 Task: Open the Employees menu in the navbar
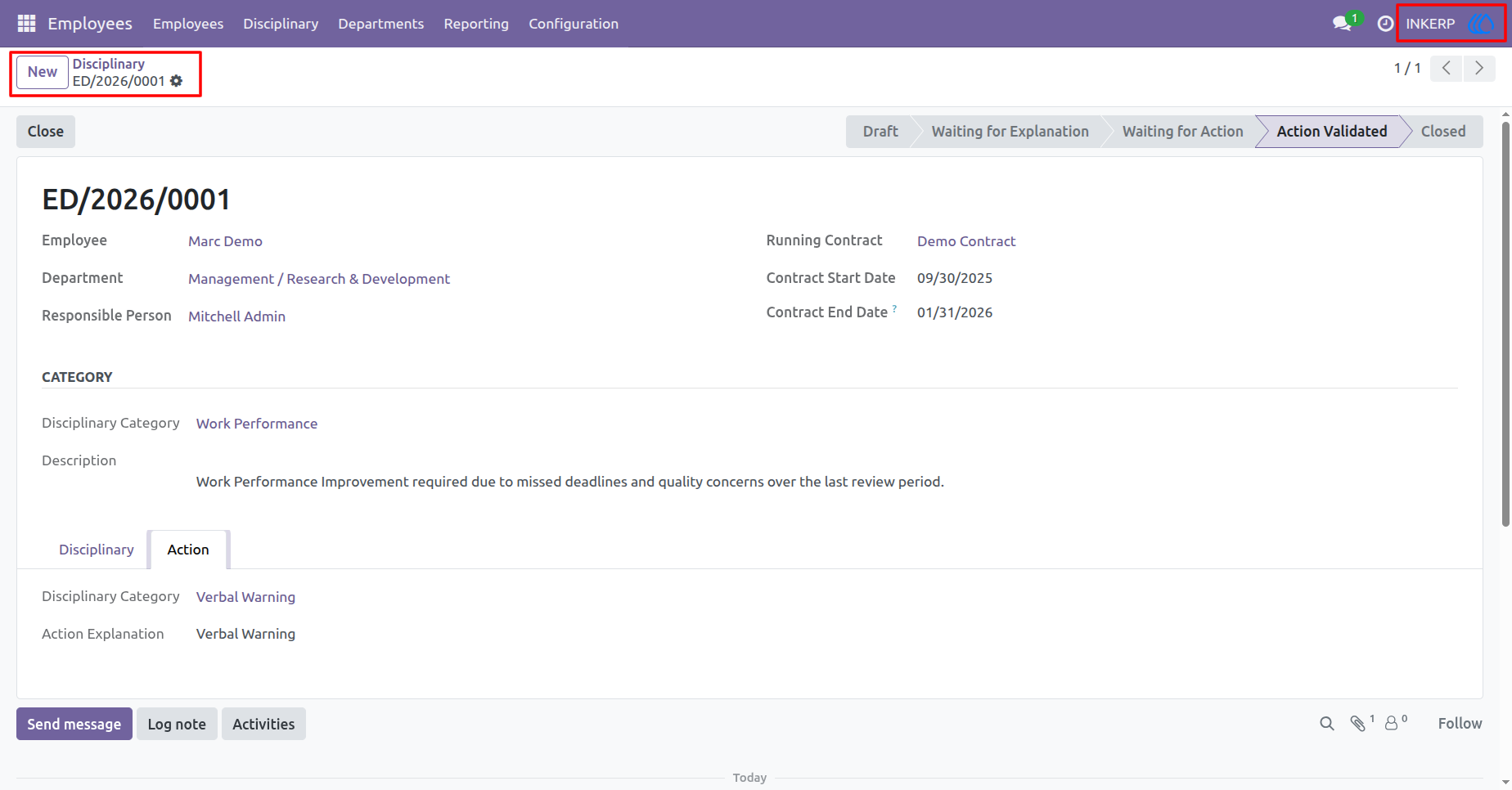point(188,24)
